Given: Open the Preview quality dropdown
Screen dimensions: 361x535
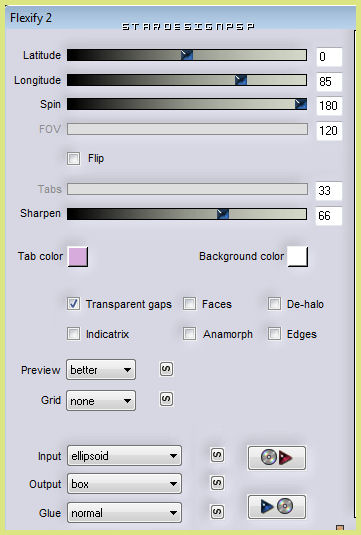Looking at the screenshot, I should click(x=101, y=370).
